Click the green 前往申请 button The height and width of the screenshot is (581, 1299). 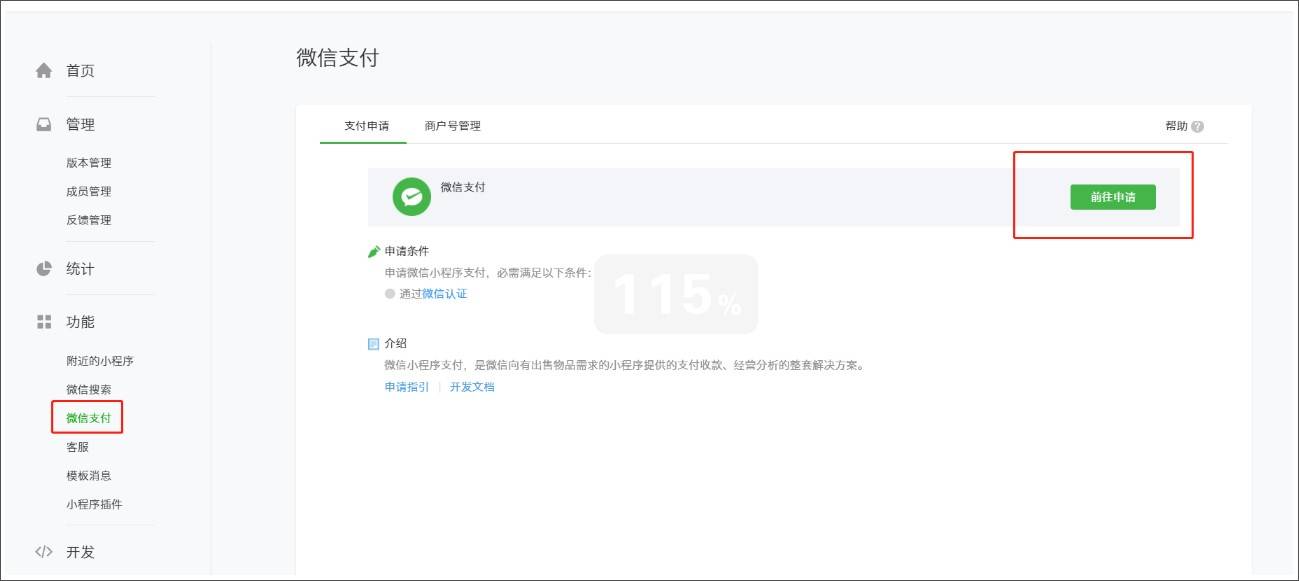click(1113, 197)
